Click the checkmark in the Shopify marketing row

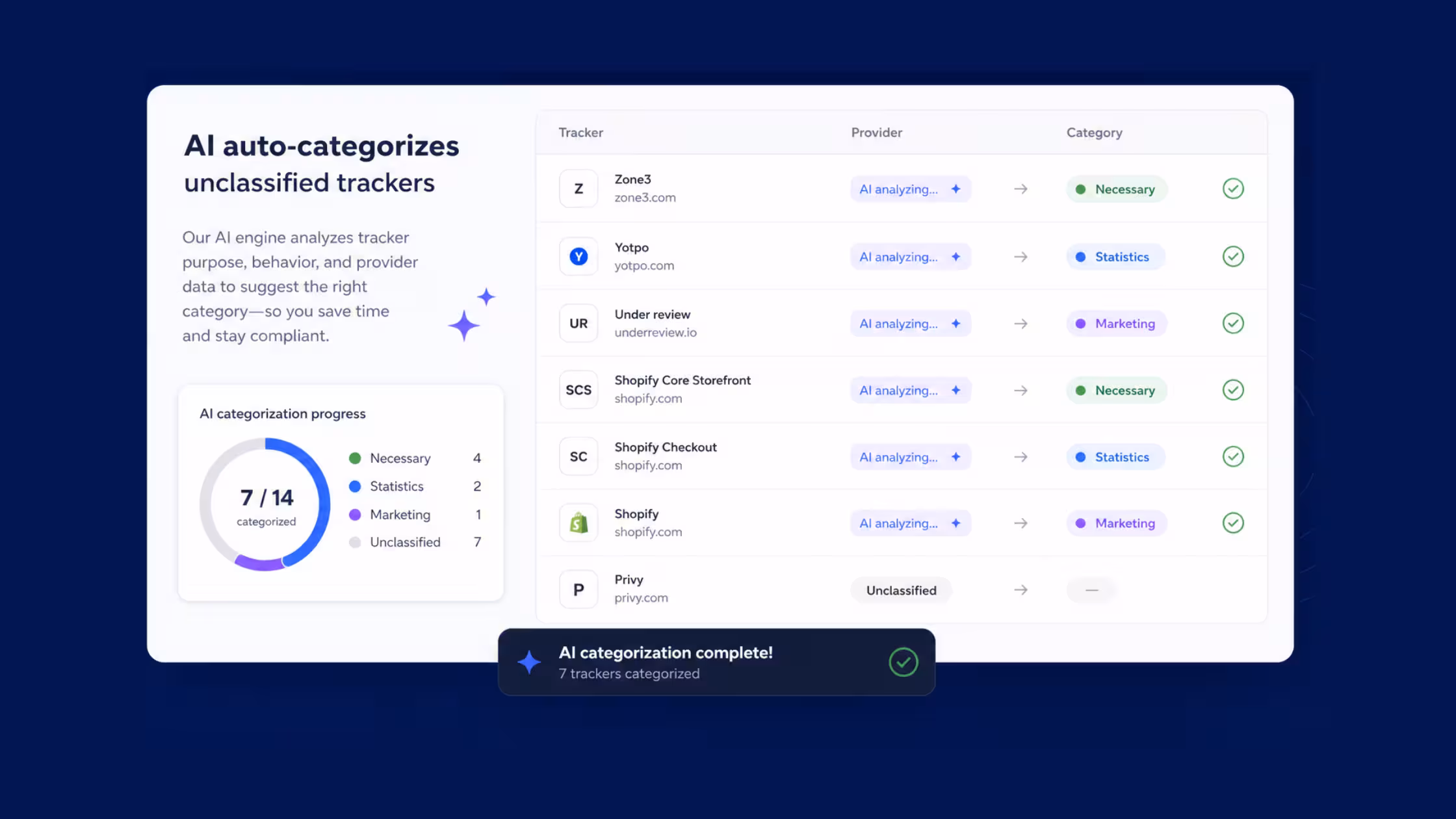tap(1233, 523)
